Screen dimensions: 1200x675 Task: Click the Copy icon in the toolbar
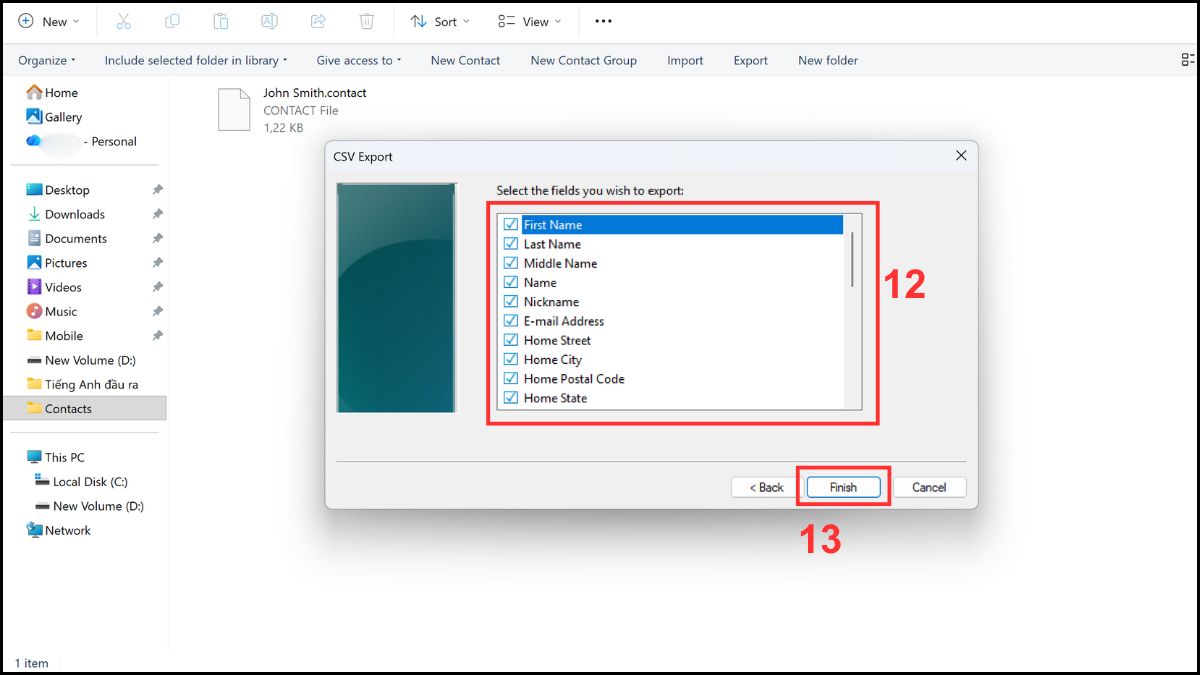point(172,20)
